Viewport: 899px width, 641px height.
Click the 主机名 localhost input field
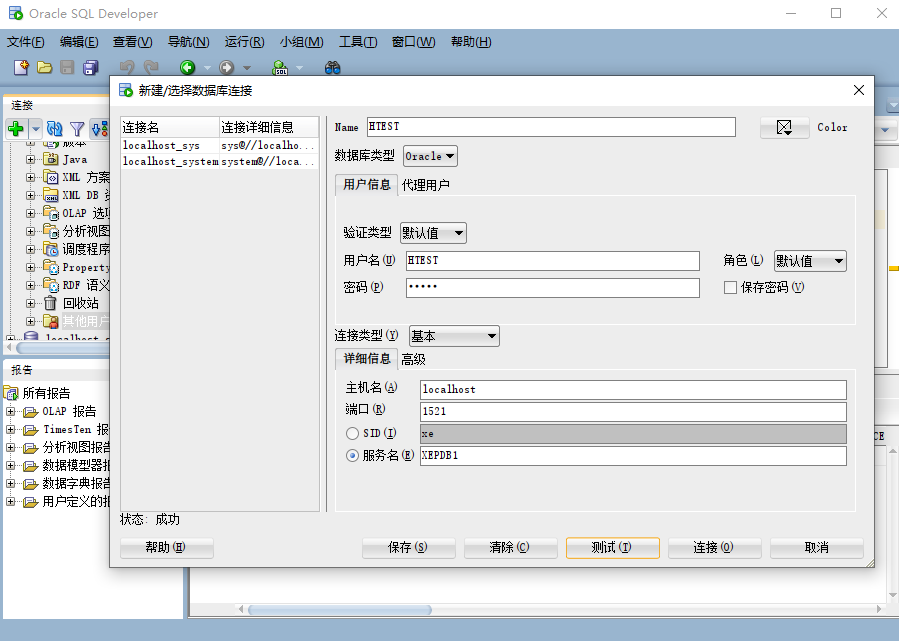pyautogui.click(x=633, y=389)
